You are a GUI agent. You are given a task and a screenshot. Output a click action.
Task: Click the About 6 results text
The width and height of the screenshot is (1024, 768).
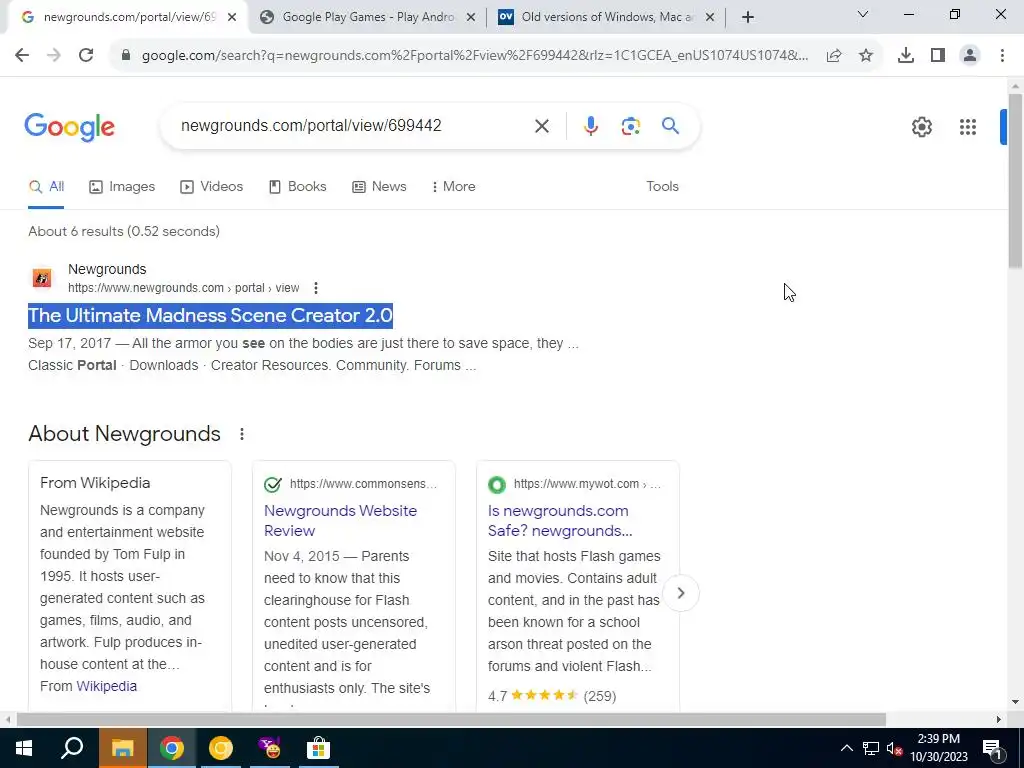tap(124, 231)
